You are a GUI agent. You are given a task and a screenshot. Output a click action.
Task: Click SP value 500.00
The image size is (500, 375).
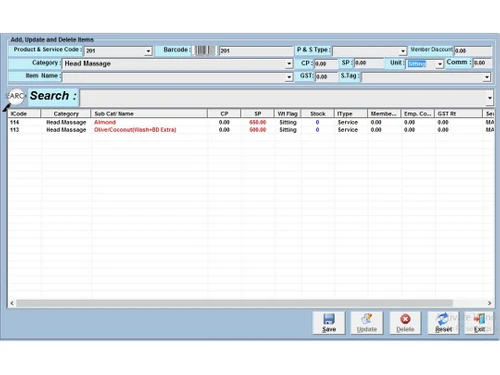[x=258, y=130]
